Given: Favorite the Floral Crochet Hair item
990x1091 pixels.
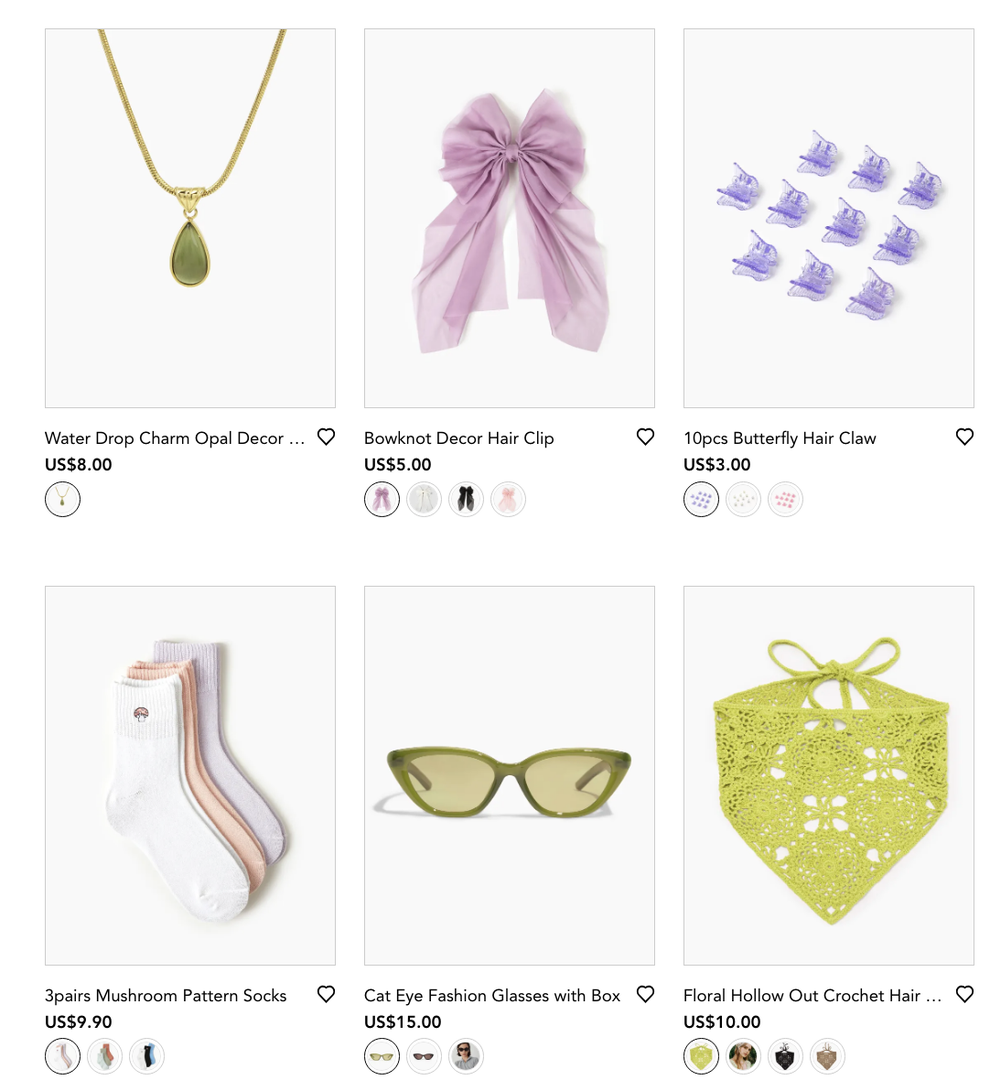Looking at the screenshot, I should tap(964, 994).
